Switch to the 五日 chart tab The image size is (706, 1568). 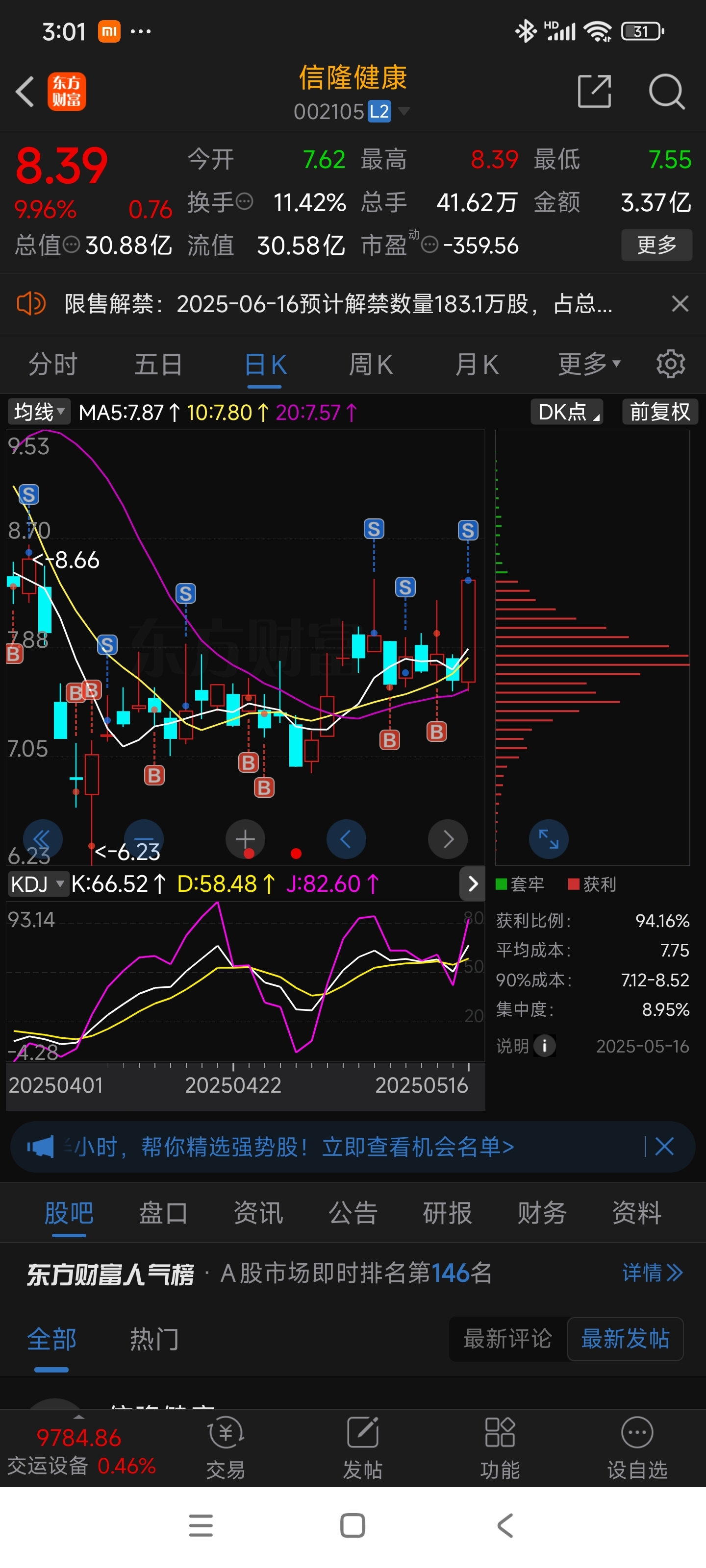pos(158,365)
